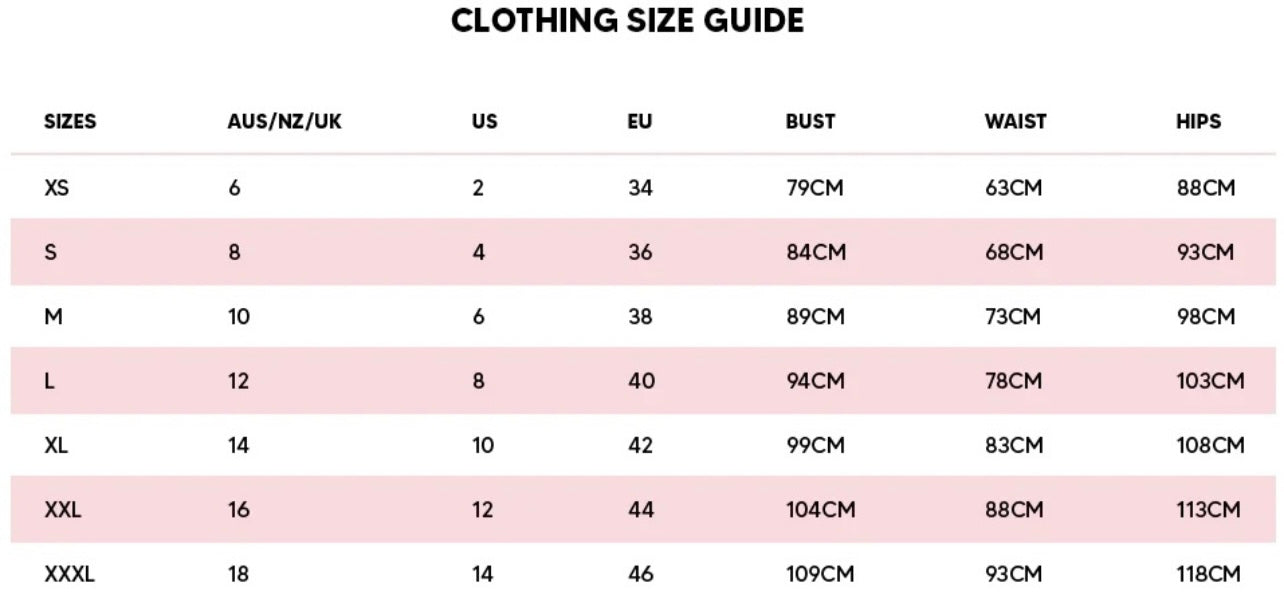The width and height of the screenshot is (1284, 609).
Task: Click the 79CM bust measurement
Action: (x=815, y=187)
